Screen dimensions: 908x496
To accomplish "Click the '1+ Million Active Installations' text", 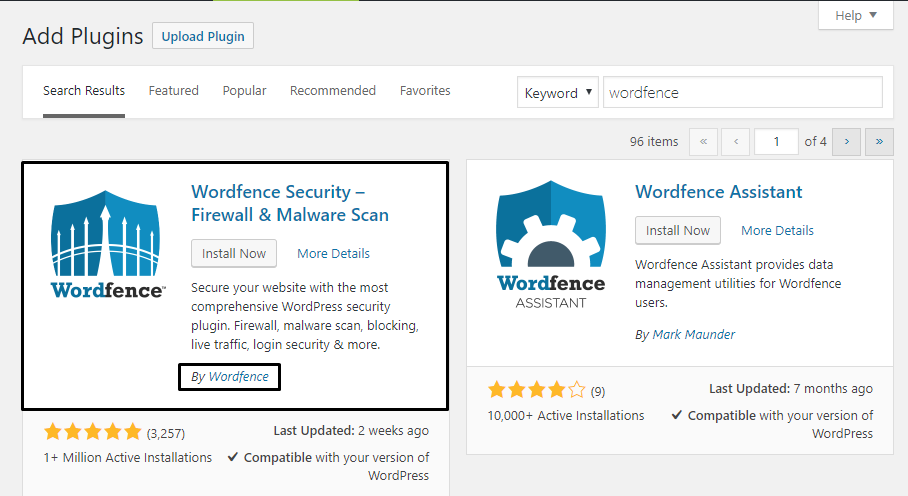I will (x=127, y=458).
